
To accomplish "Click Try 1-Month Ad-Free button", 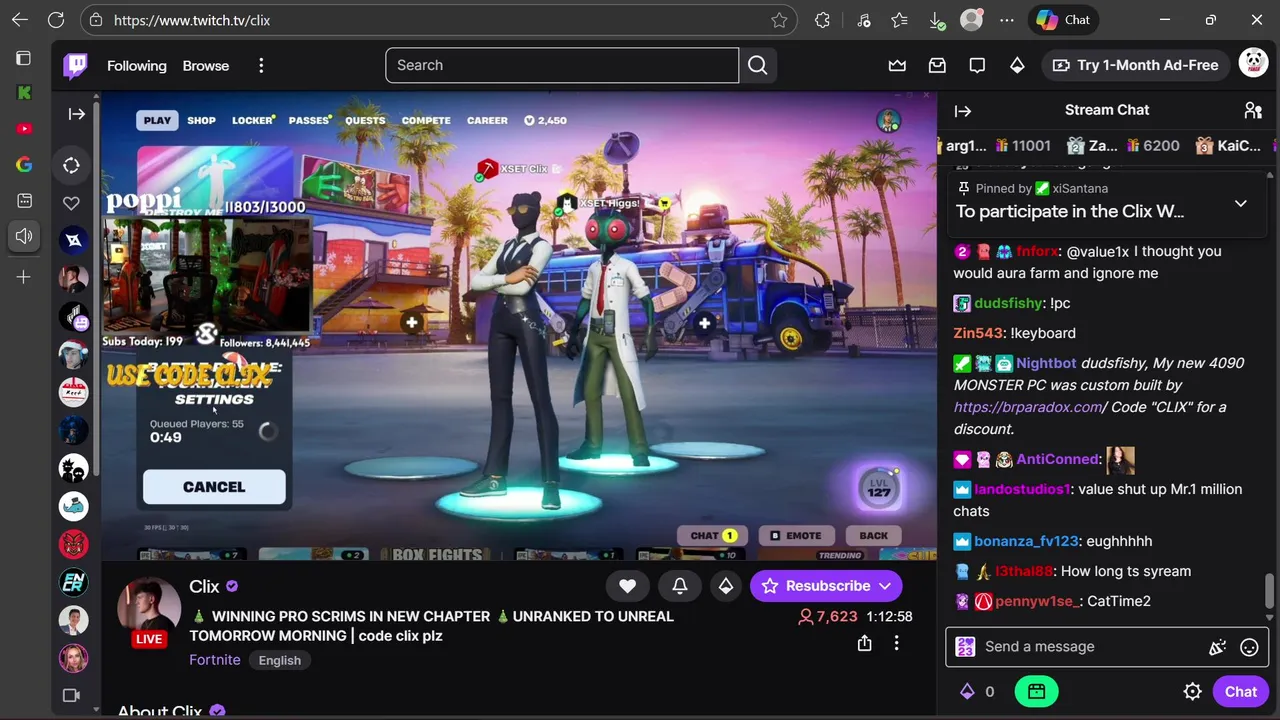I will (x=1135, y=65).
